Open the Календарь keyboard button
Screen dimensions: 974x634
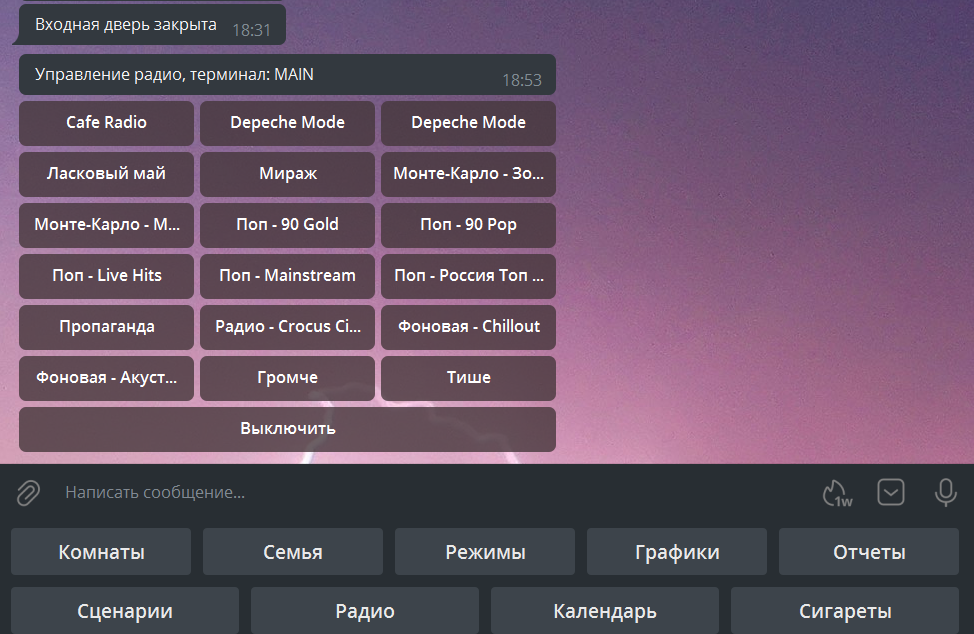point(605,611)
